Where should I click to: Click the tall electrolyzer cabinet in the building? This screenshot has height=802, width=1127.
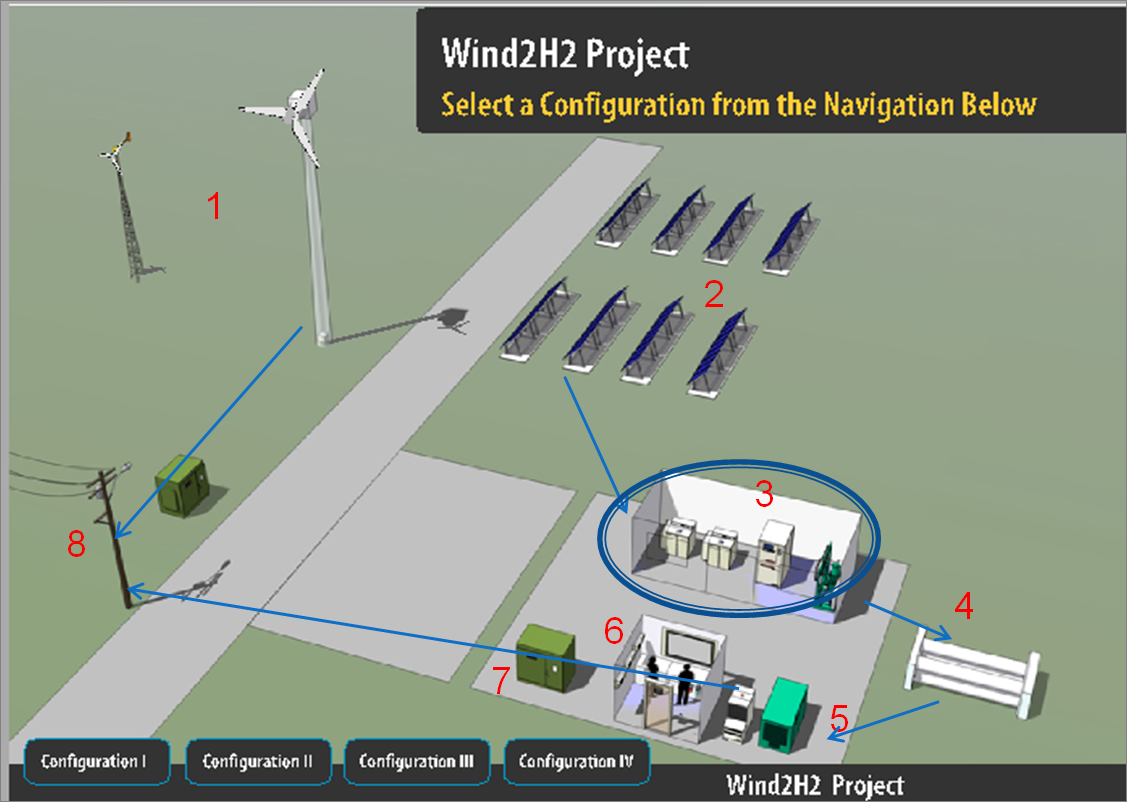point(776,552)
